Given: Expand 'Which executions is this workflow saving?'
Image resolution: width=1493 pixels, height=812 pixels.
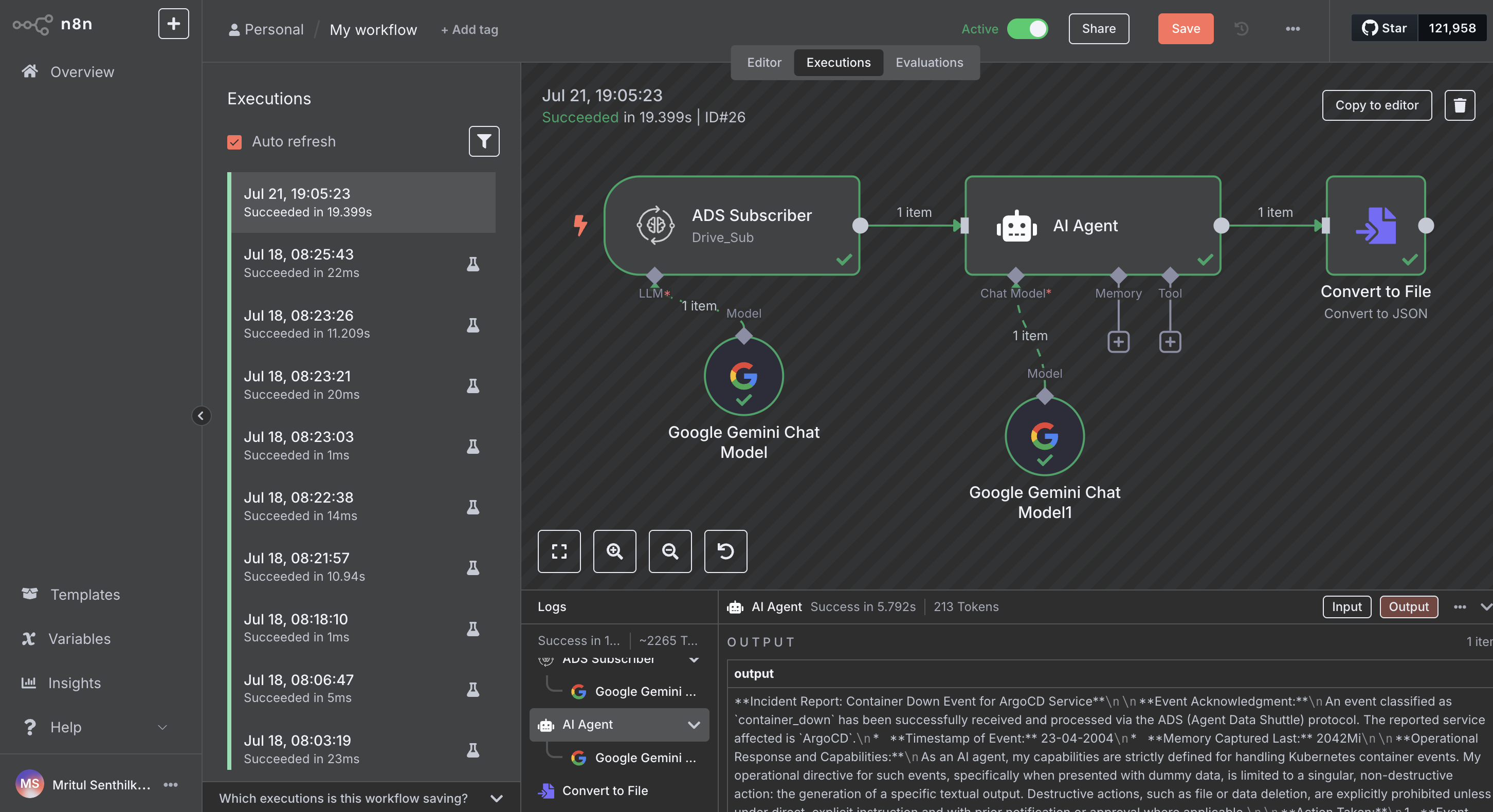Looking at the screenshot, I should (496, 798).
